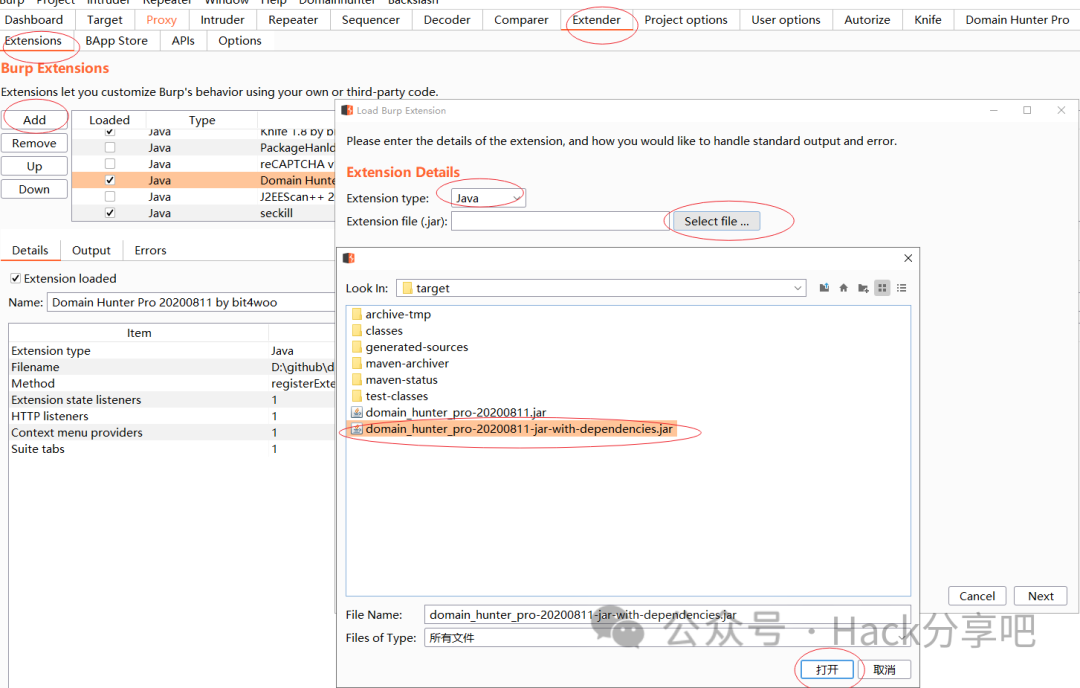Open the BApp Store sub-tab

pos(116,41)
